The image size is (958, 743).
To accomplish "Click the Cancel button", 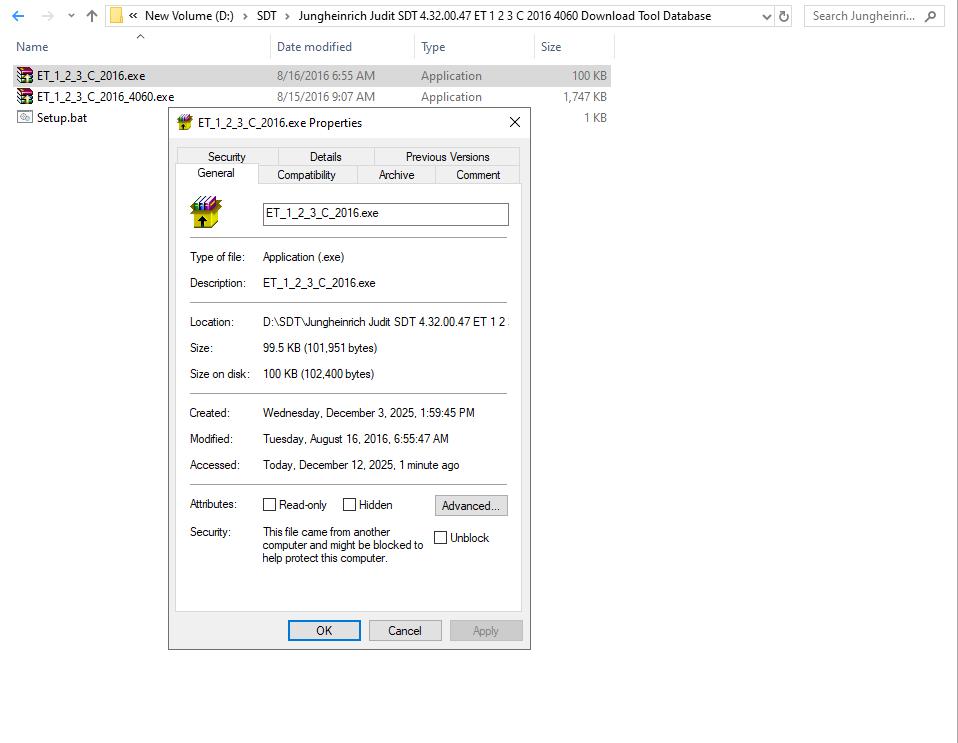I will [405, 631].
